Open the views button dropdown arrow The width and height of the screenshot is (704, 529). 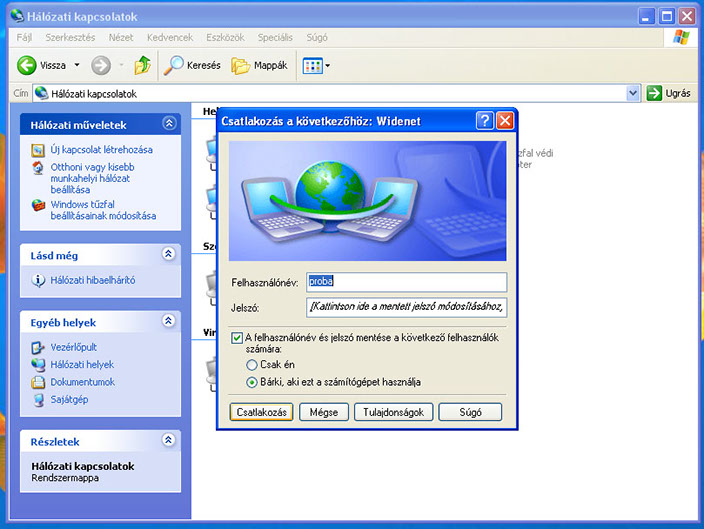327,66
